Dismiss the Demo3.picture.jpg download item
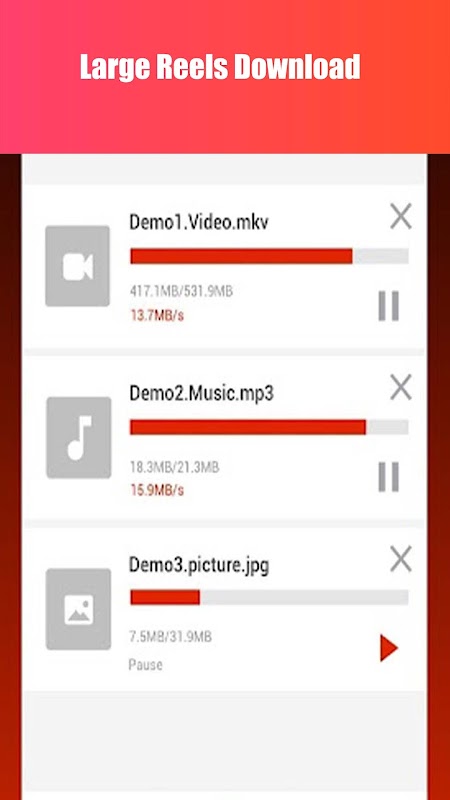The width and height of the screenshot is (450, 800). pos(401,559)
